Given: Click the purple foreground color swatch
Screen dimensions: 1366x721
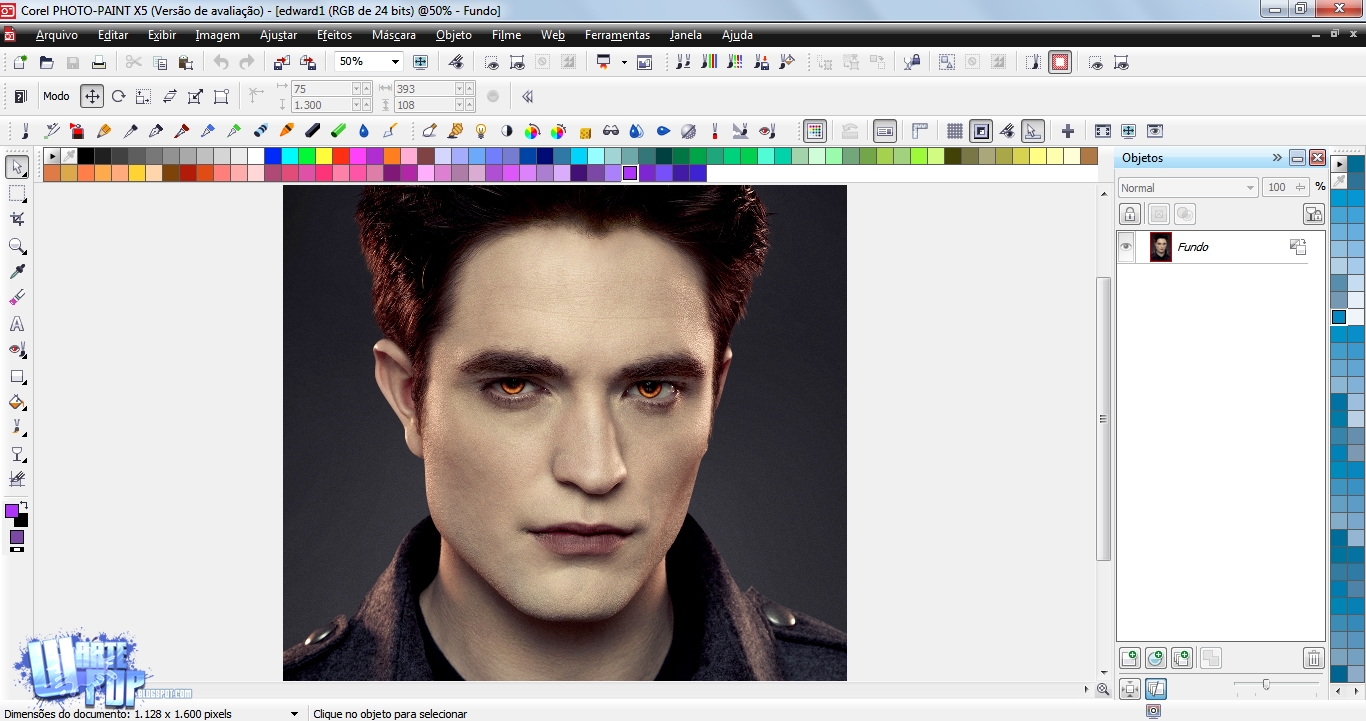Looking at the screenshot, I should pyautogui.click(x=12, y=511).
